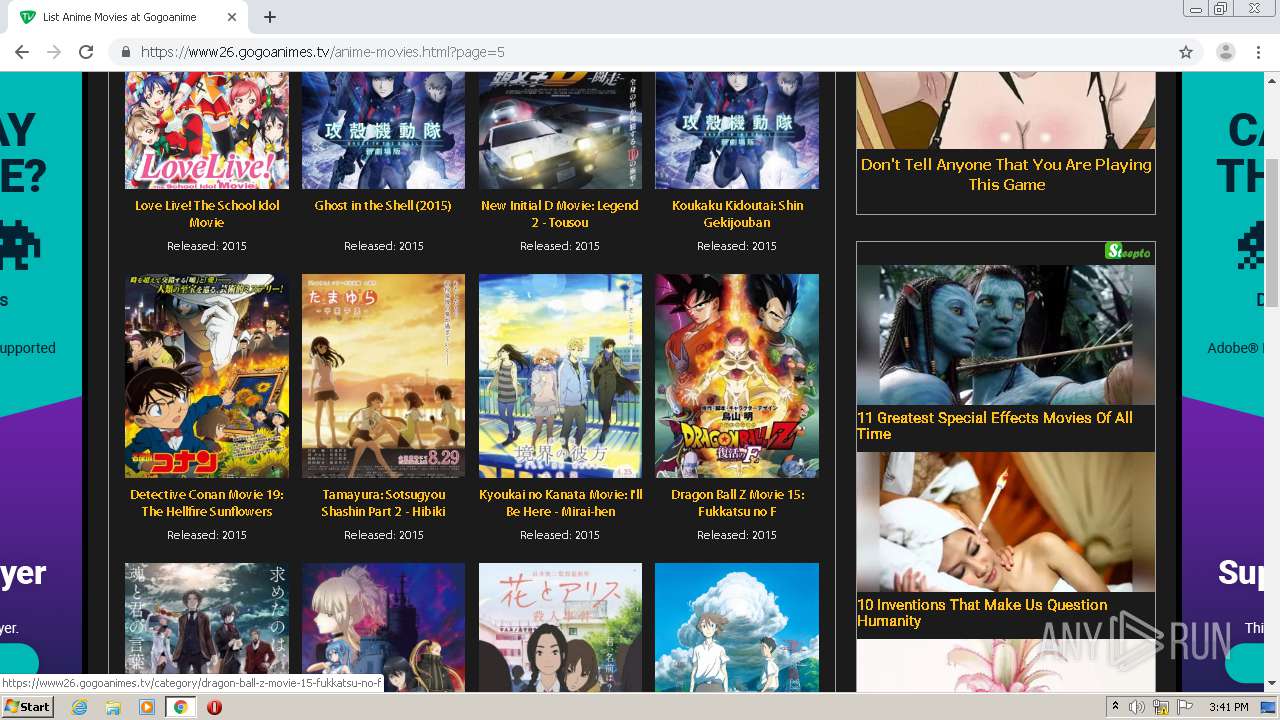Close the List Anime Movies tab
This screenshot has width=1280, height=720.
[x=232, y=17]
